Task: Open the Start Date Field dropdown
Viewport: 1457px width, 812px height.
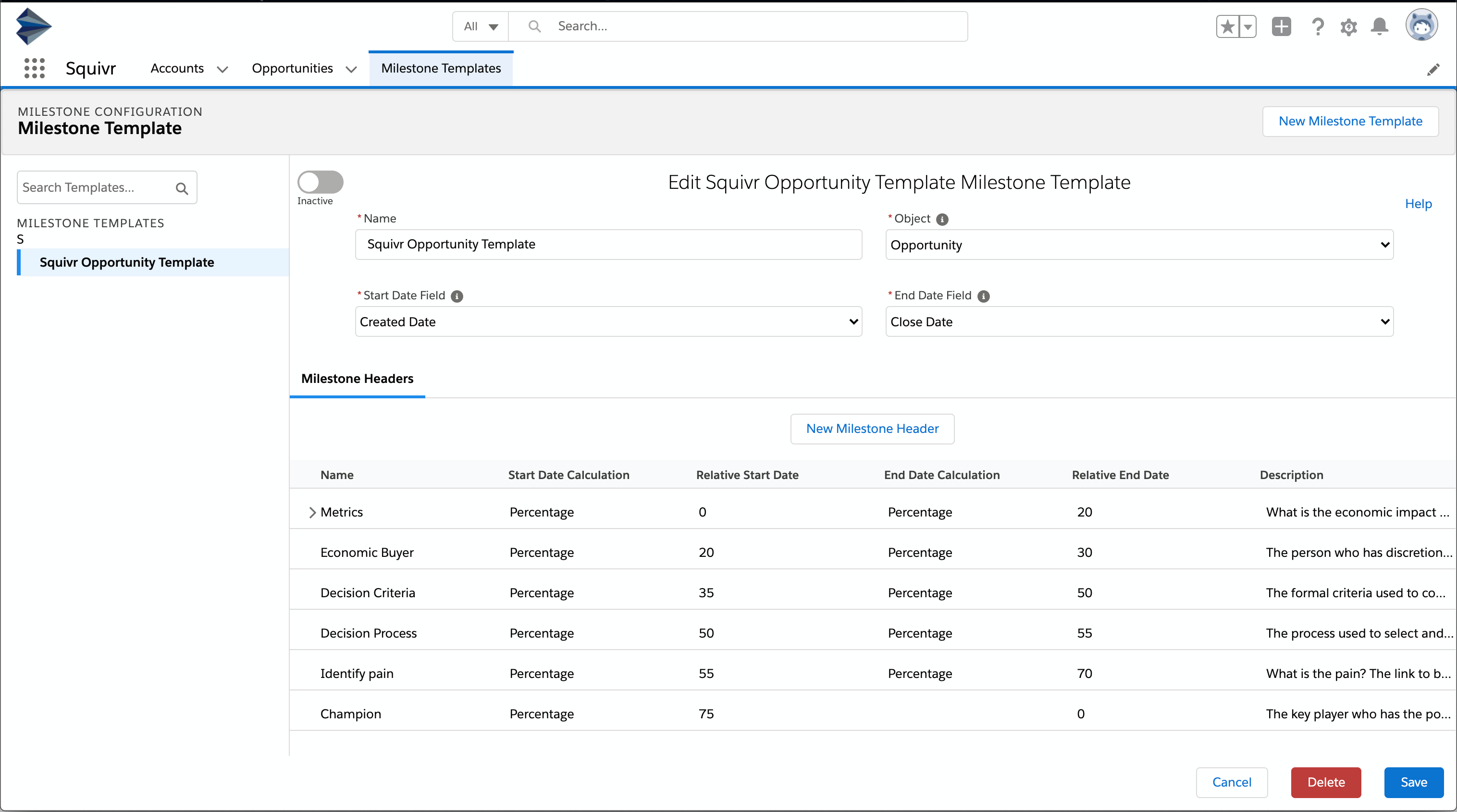Action: (x=608, y=322)
